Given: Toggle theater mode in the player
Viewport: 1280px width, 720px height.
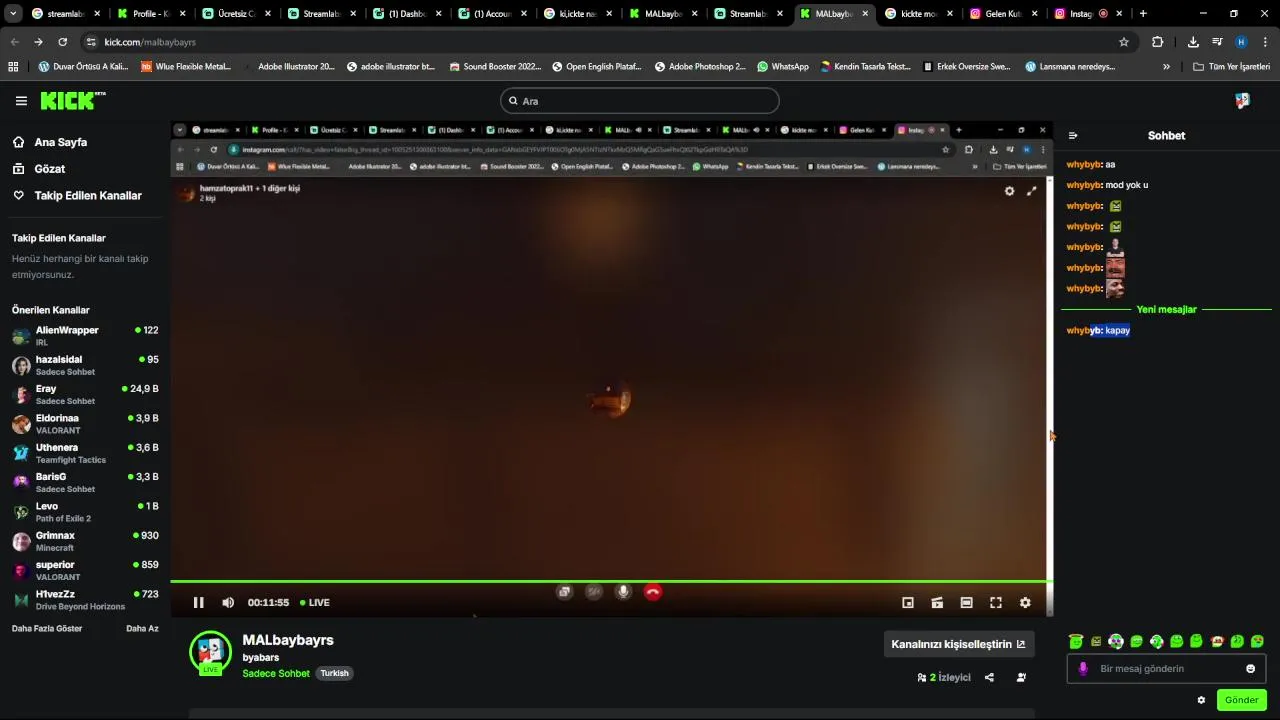Looking at the screenshot, I should (x=966, y=603).
